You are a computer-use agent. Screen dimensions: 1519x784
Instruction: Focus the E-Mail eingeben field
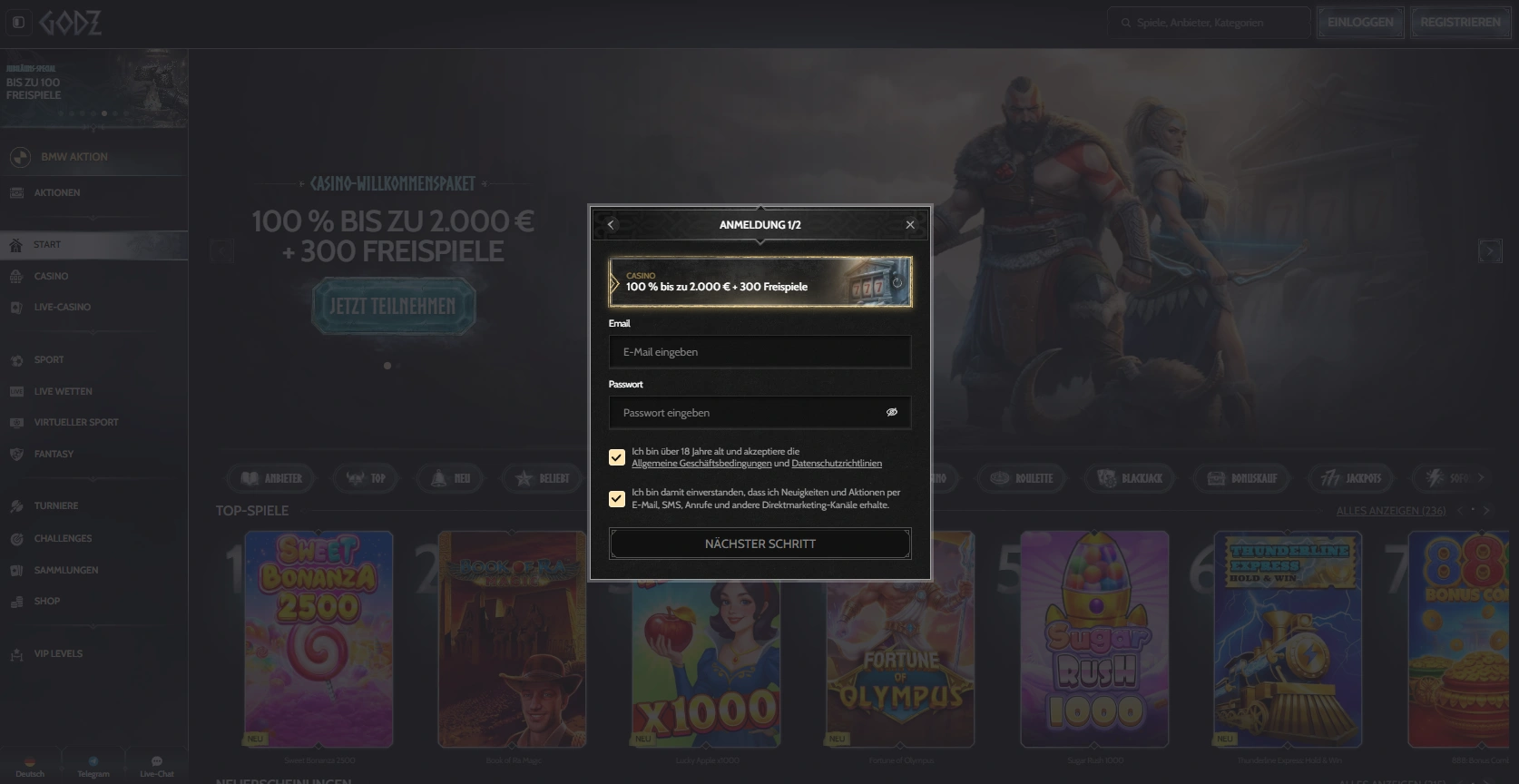click(760, 352)
